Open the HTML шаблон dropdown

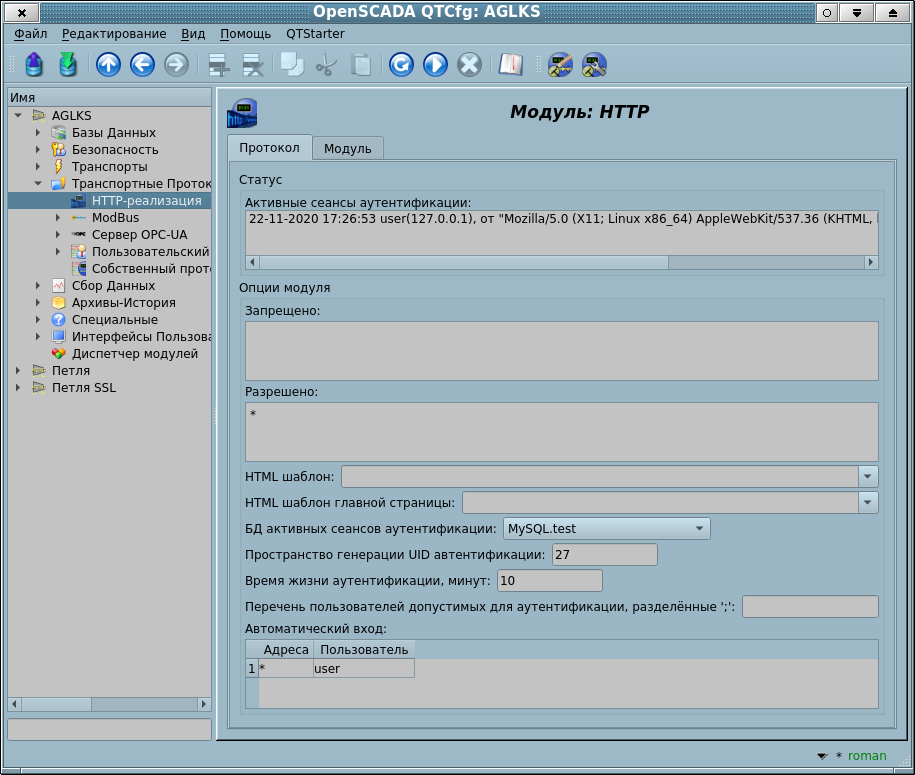coord(868,476)
